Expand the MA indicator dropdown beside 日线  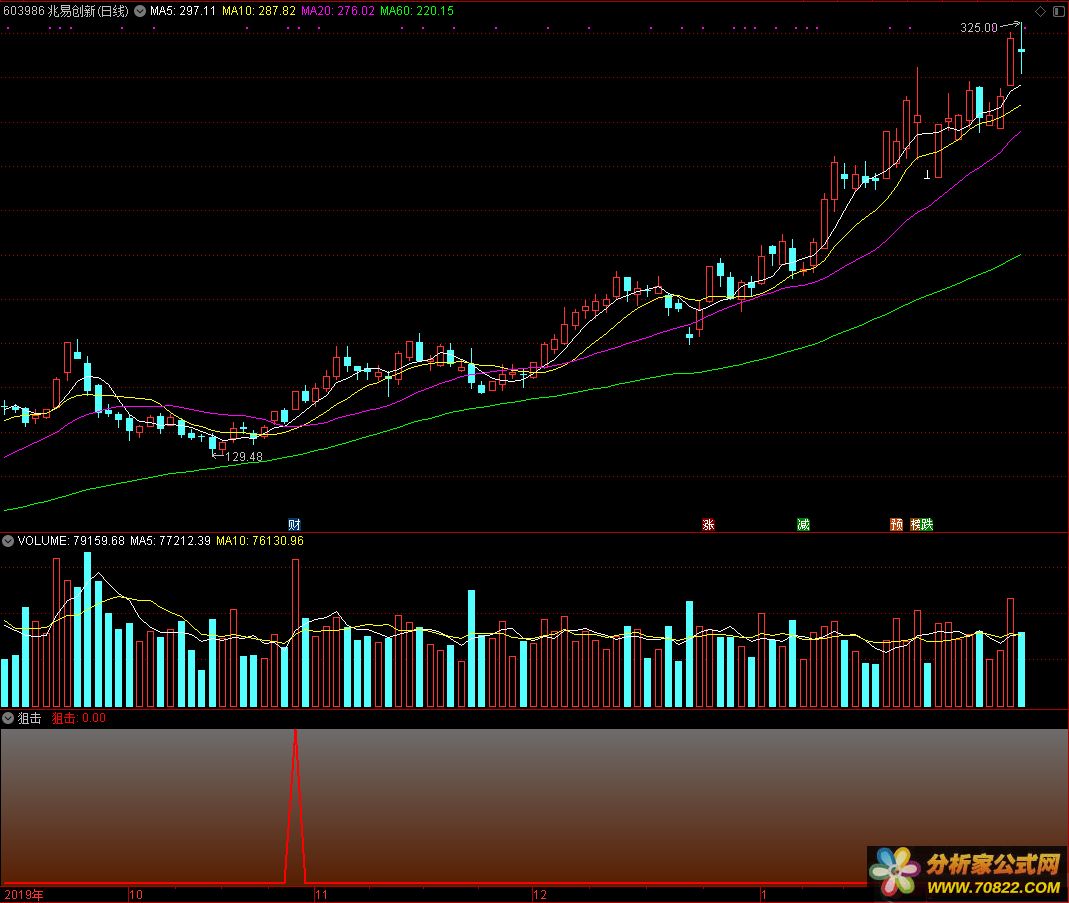[x=140, y=11]
